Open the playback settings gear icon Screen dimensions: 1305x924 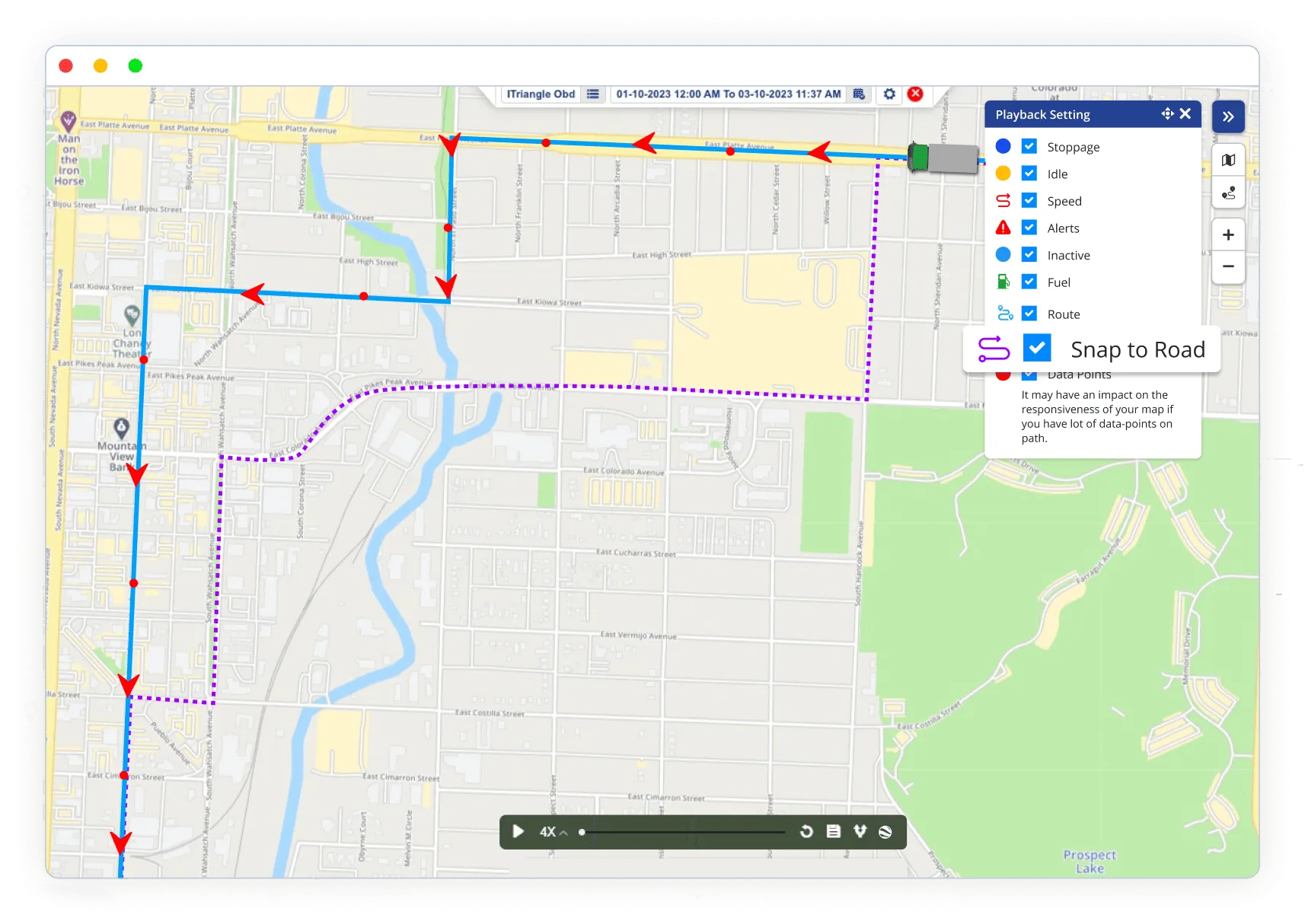pyautogui.click(x=889, y=94)
